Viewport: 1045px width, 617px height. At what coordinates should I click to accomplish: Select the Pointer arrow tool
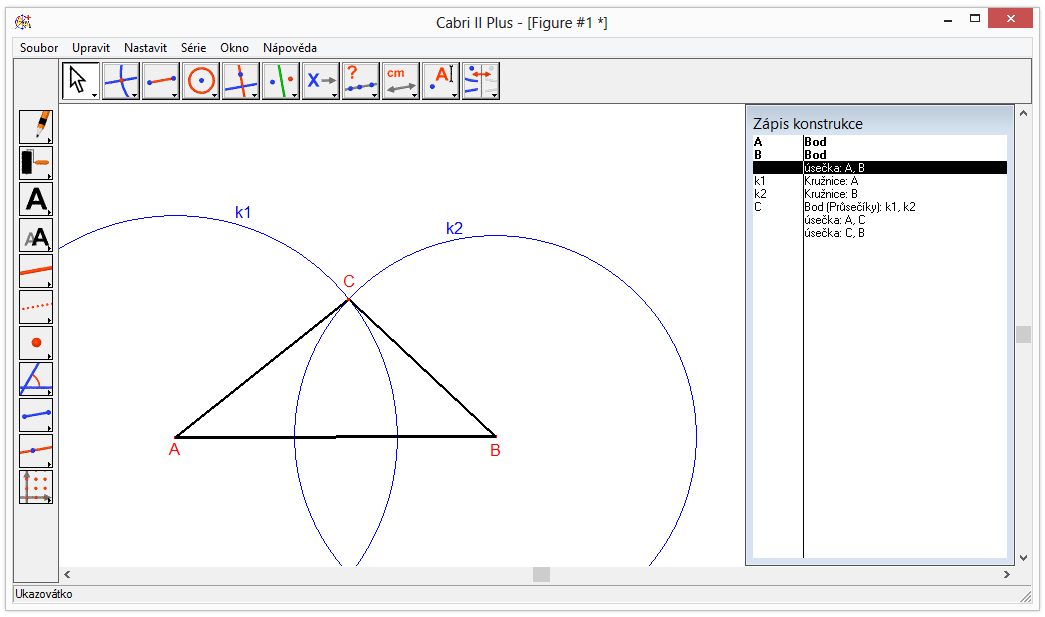tap(81, 81)
